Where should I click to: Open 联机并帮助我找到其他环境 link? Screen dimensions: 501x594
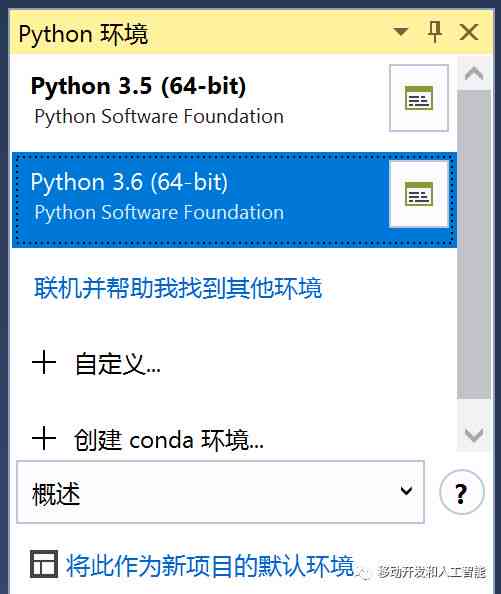coord(178,288)
